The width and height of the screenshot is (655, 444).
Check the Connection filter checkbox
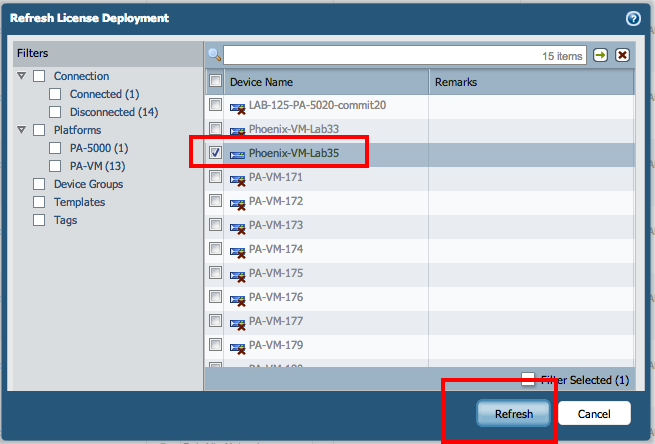tap(39, 76)
